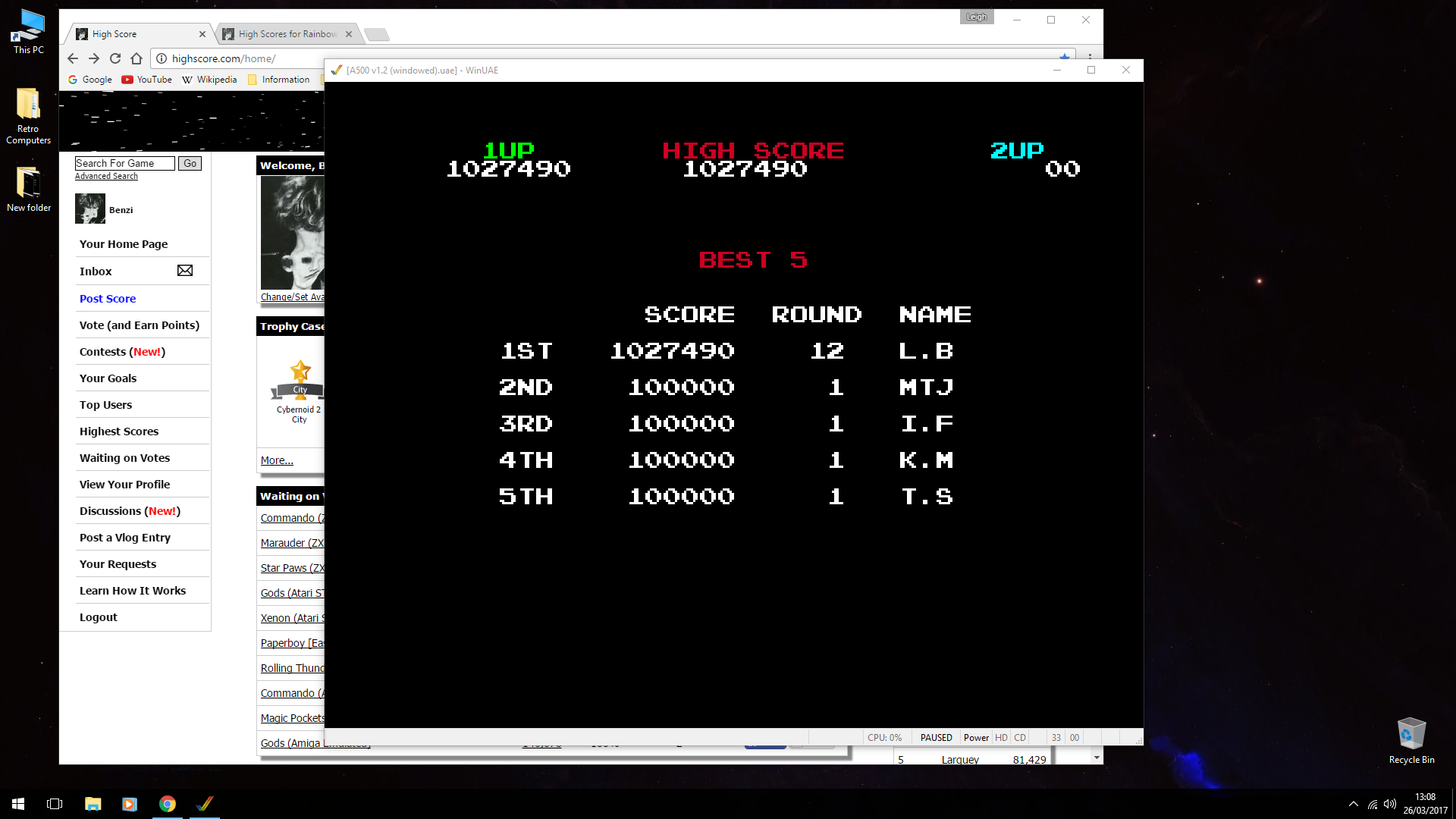Click the browser back arrow
Viewport: 1456px width, 819px height.
coord(73,58)
